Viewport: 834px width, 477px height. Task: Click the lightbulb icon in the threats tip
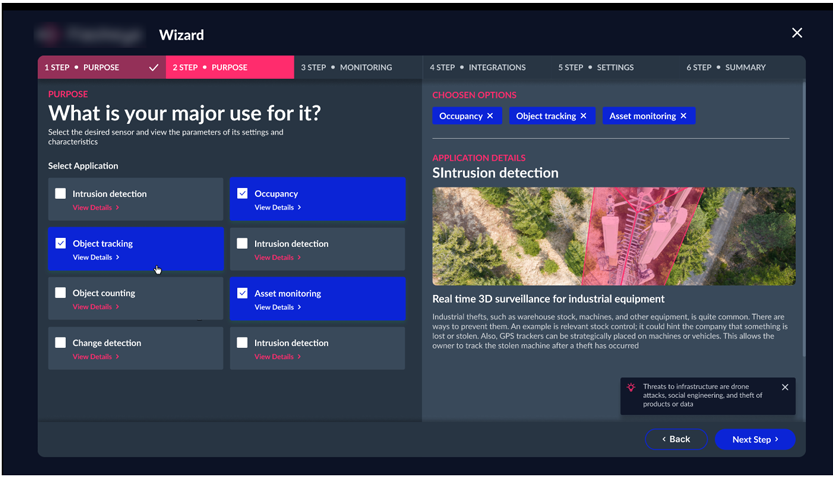click(x=631, y=388)
